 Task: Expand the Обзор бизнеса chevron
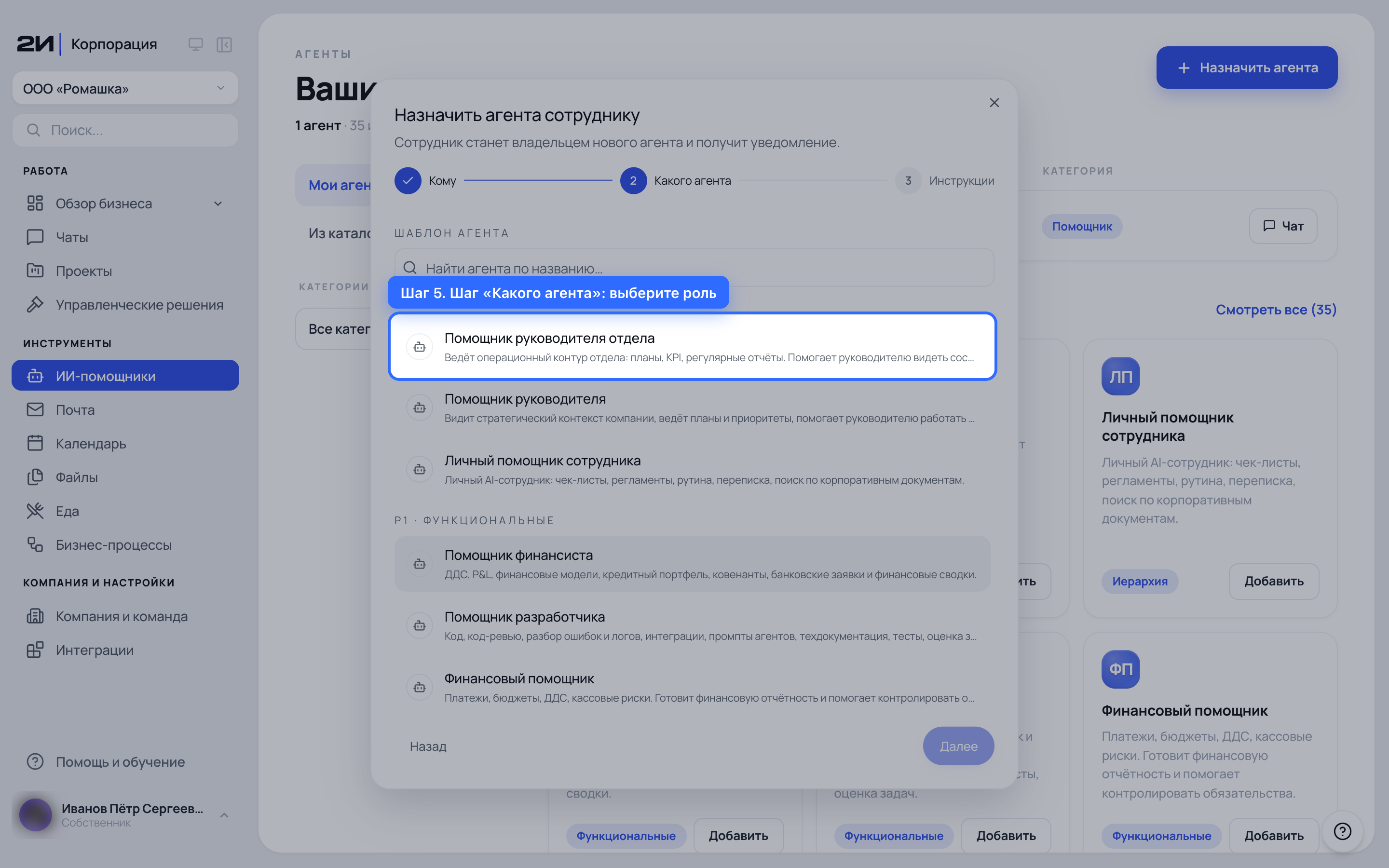218,204
